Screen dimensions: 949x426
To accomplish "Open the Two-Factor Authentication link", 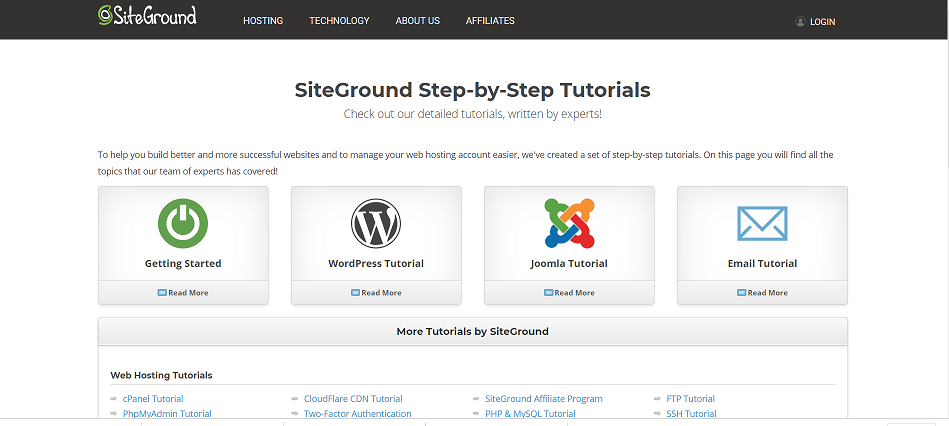I will tap(358, 414).
